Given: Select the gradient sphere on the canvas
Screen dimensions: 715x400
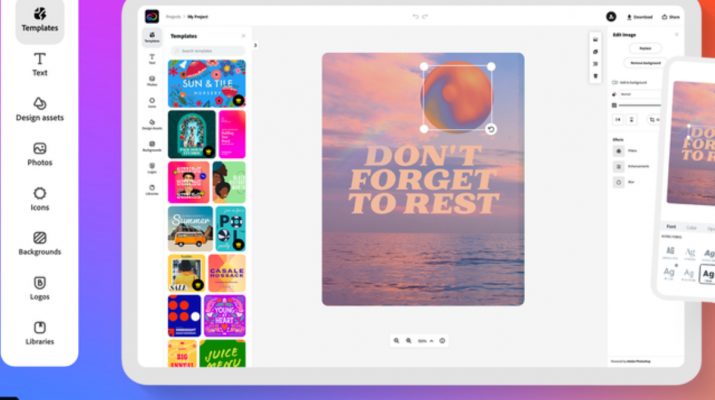Looking at the screenshot, I should [x=457, y=97].
